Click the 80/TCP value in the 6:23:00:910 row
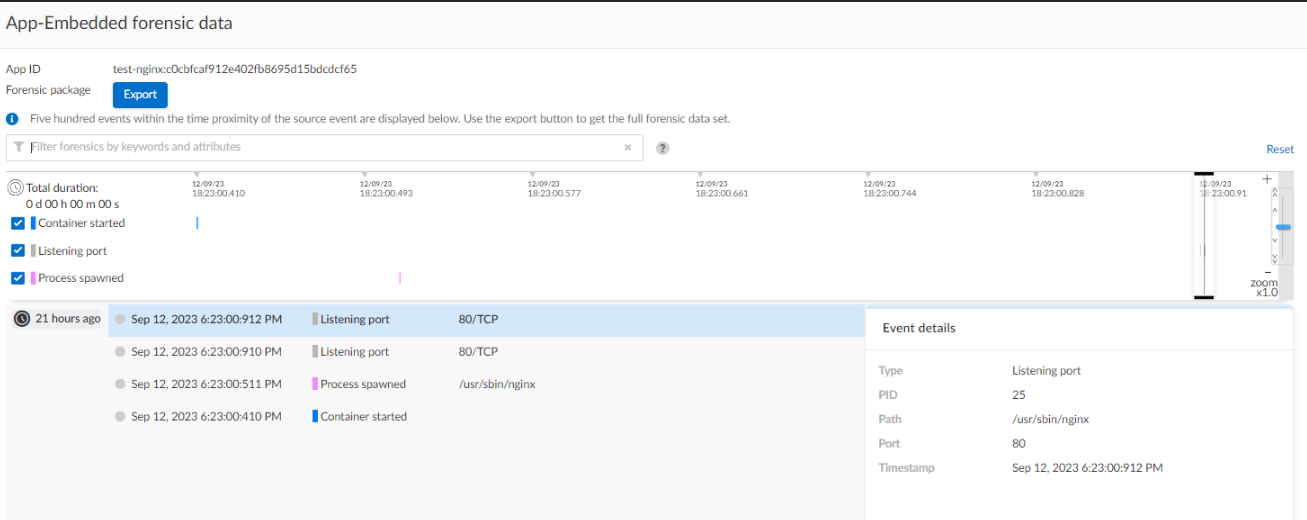The image size is (1307, 520). coord(478,352)
